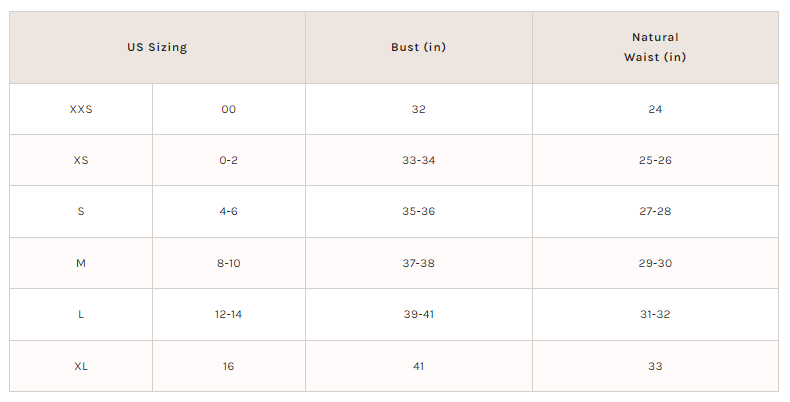Image resolution: width=790 pixels, height=402 pixels.
Task: Select the XXS size cell
Action: (81, 109)
